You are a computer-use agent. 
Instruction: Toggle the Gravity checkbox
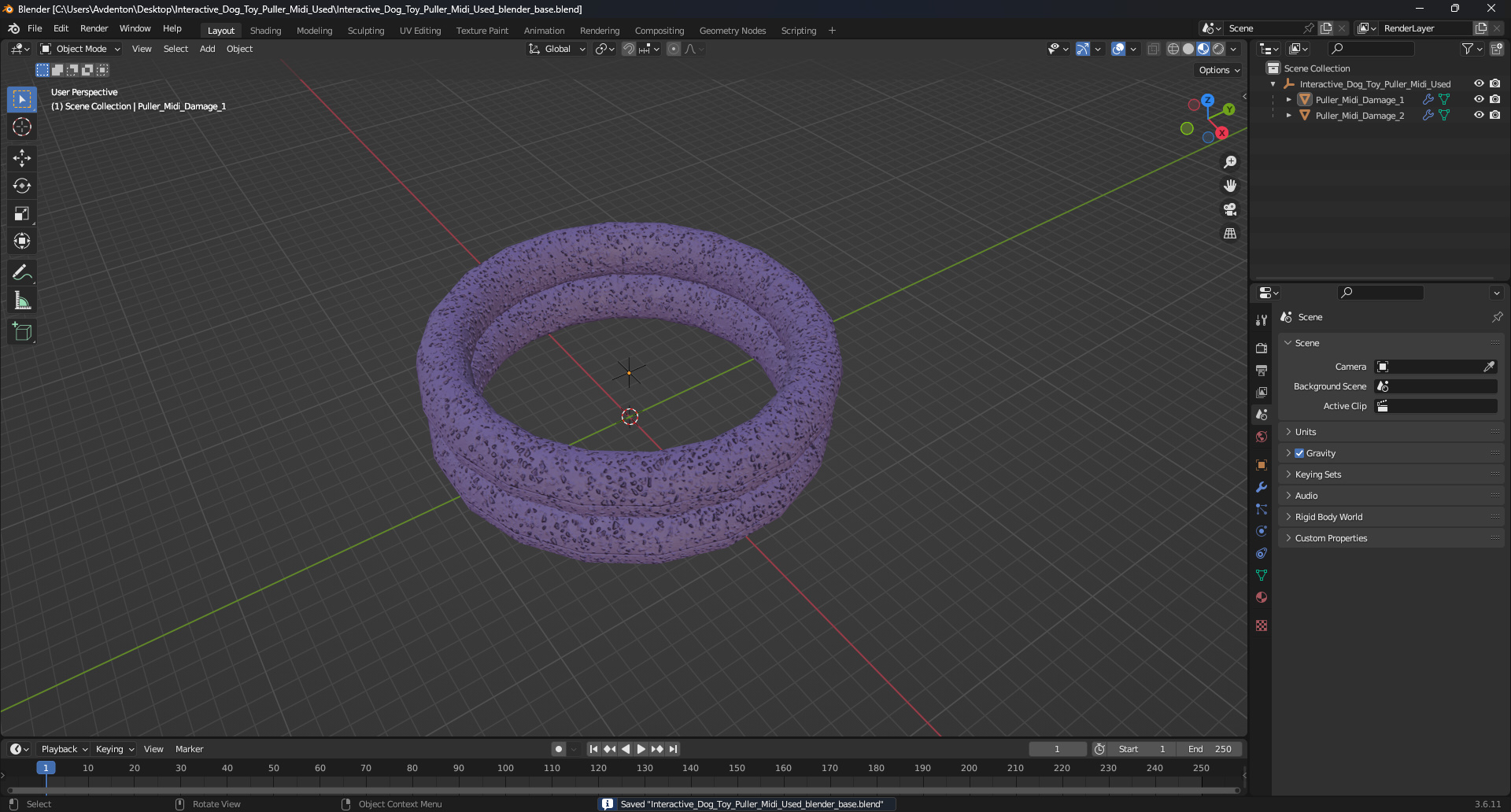[1299, 453]
